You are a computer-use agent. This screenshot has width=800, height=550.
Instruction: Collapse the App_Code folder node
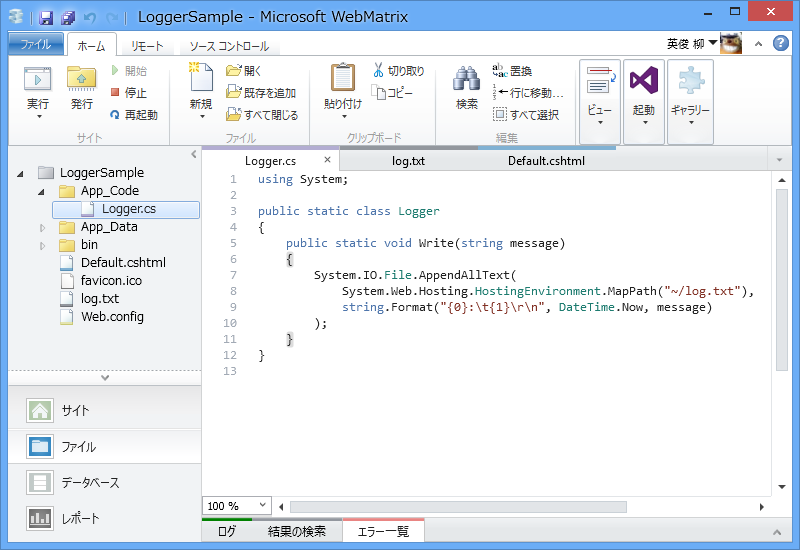click(41, 192)
